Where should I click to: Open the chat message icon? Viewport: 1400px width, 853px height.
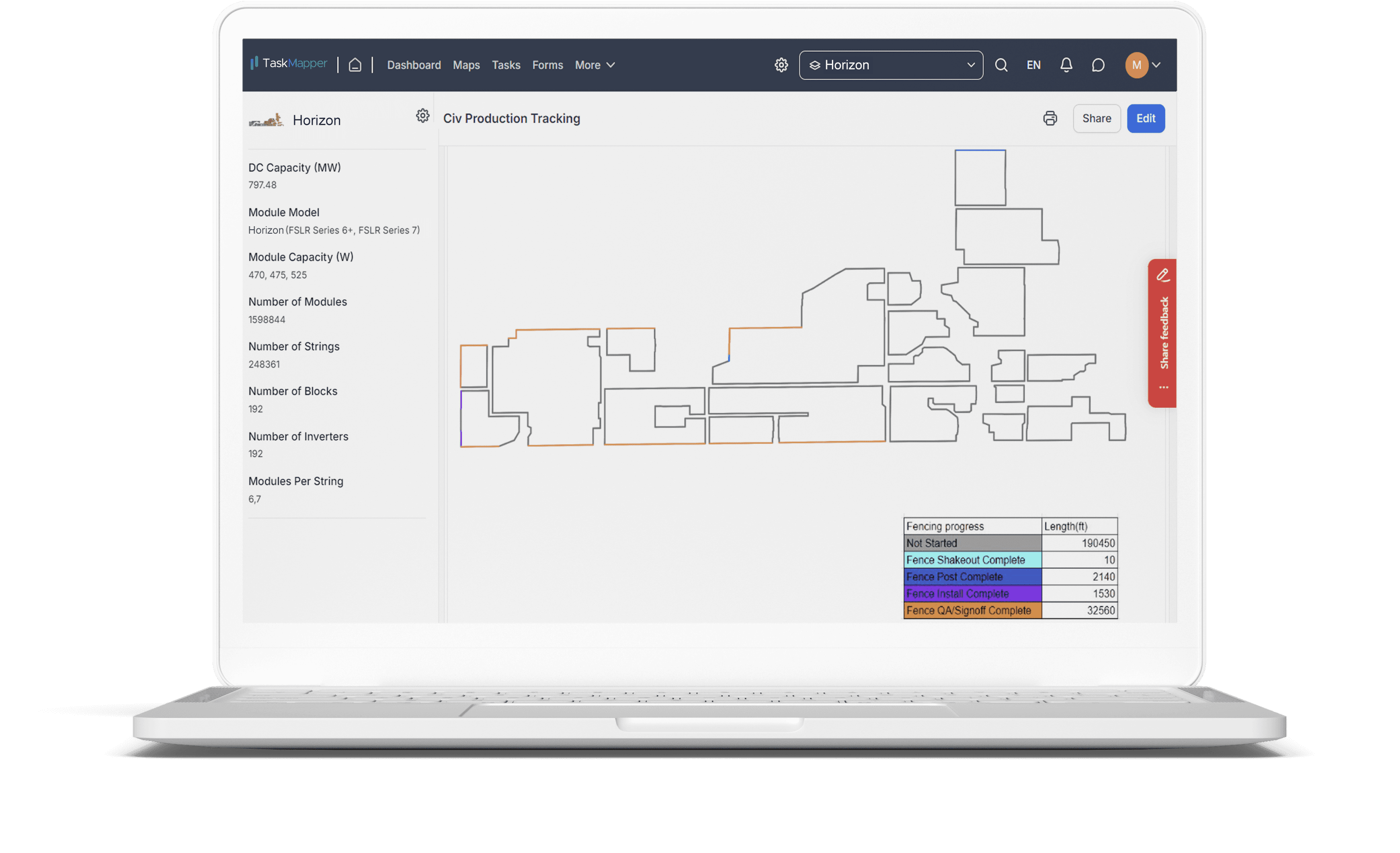pos(1098,65)
